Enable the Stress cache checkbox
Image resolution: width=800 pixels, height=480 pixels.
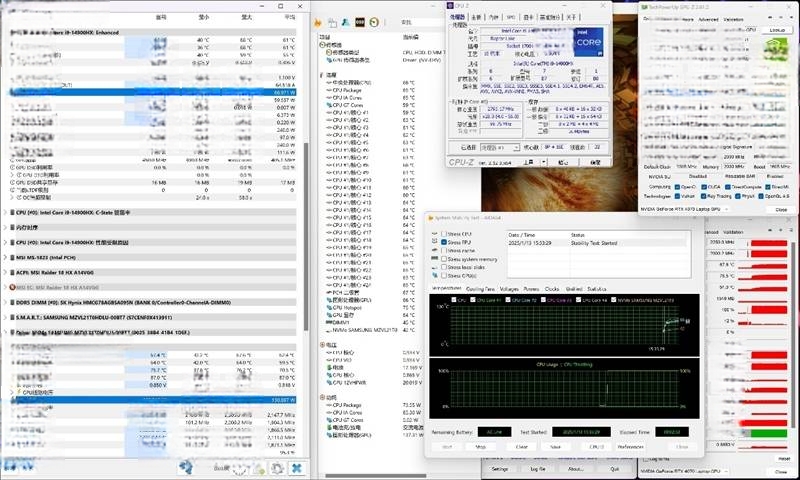click(x=444, y=250)
